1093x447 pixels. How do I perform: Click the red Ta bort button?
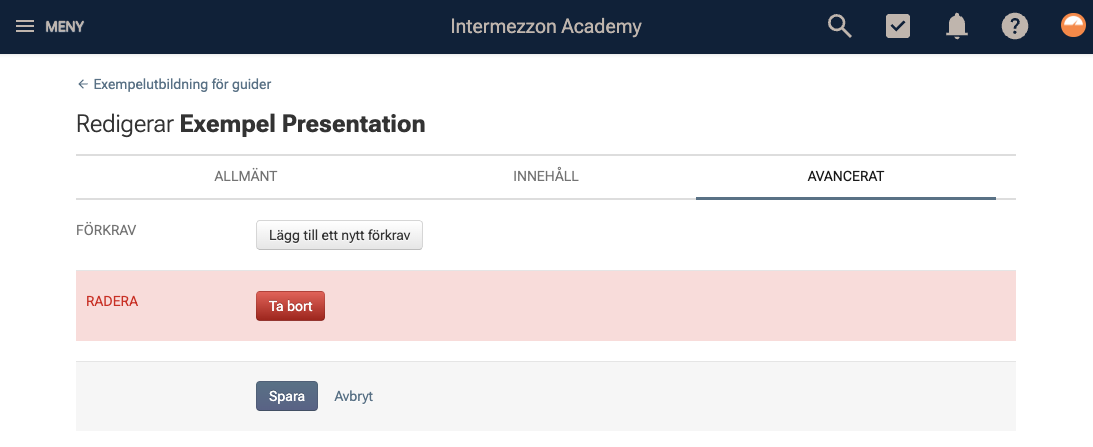click(290, 306)
